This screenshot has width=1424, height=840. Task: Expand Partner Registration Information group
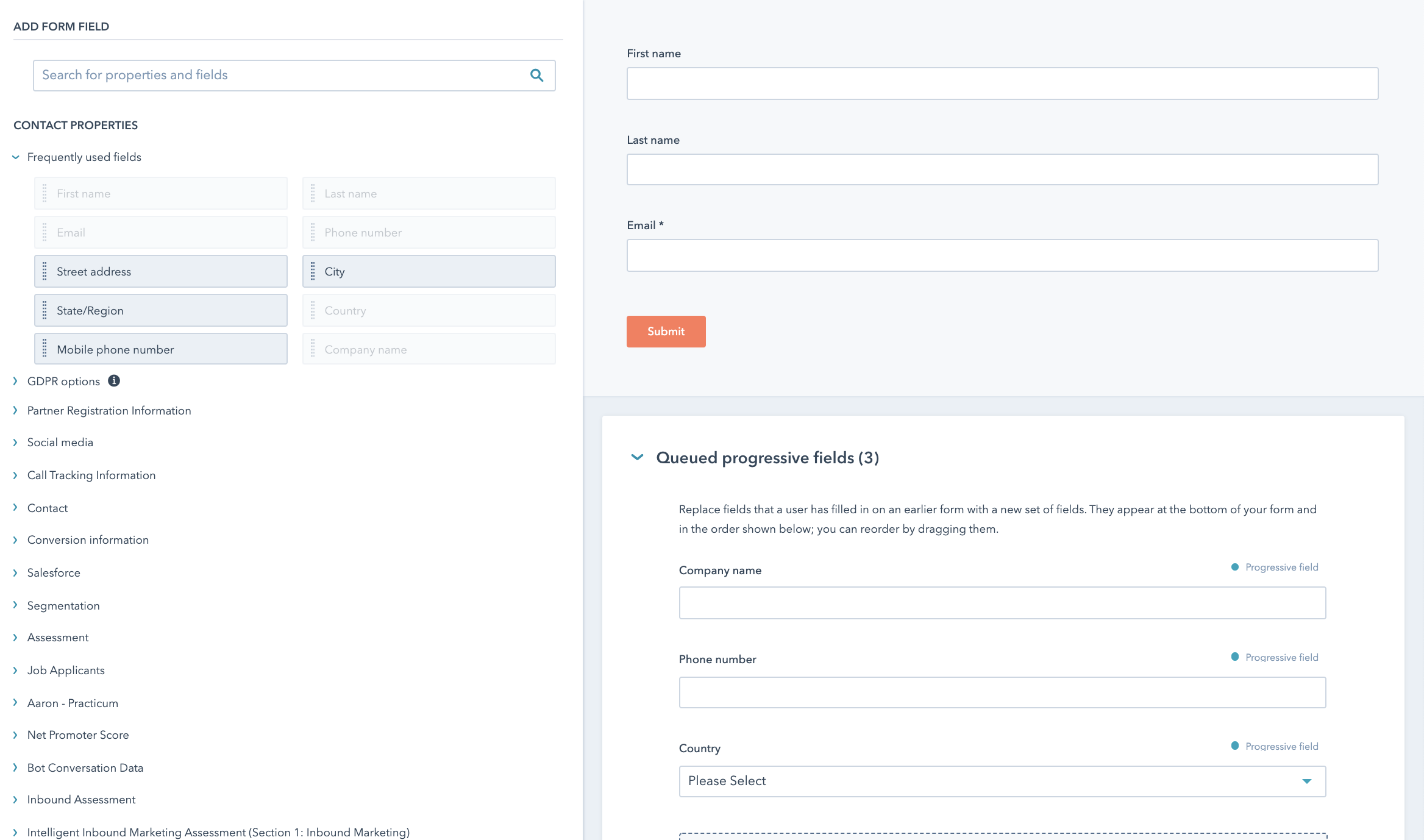(109, 411)
